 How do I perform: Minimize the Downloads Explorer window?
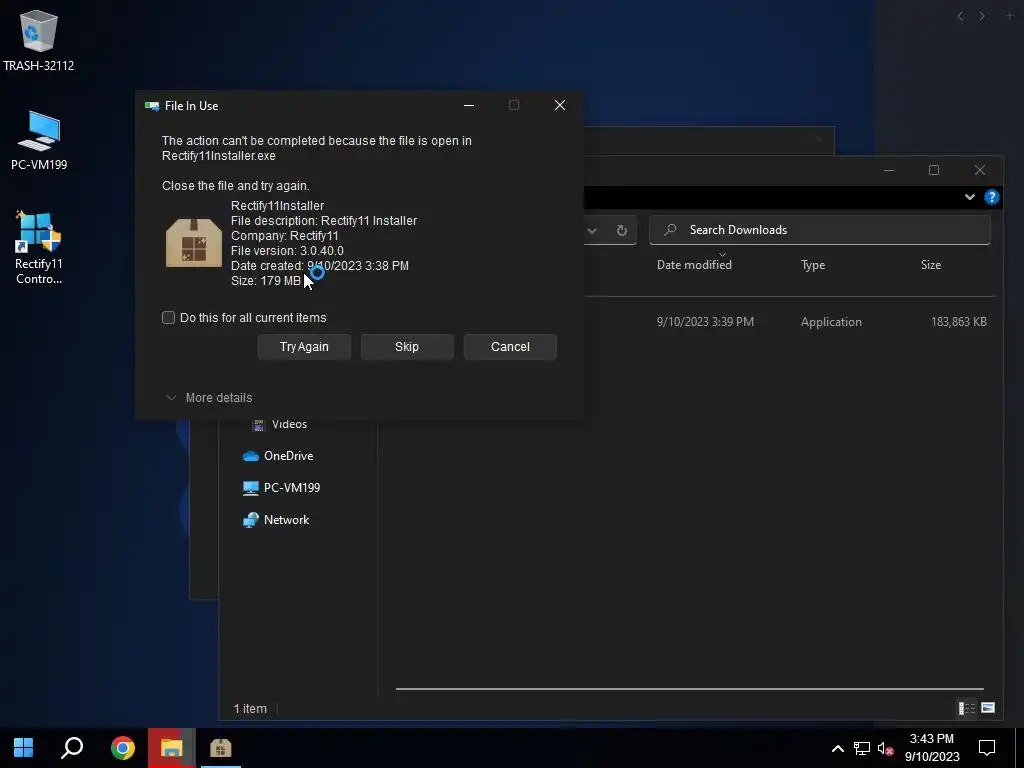tap(889, 170)
